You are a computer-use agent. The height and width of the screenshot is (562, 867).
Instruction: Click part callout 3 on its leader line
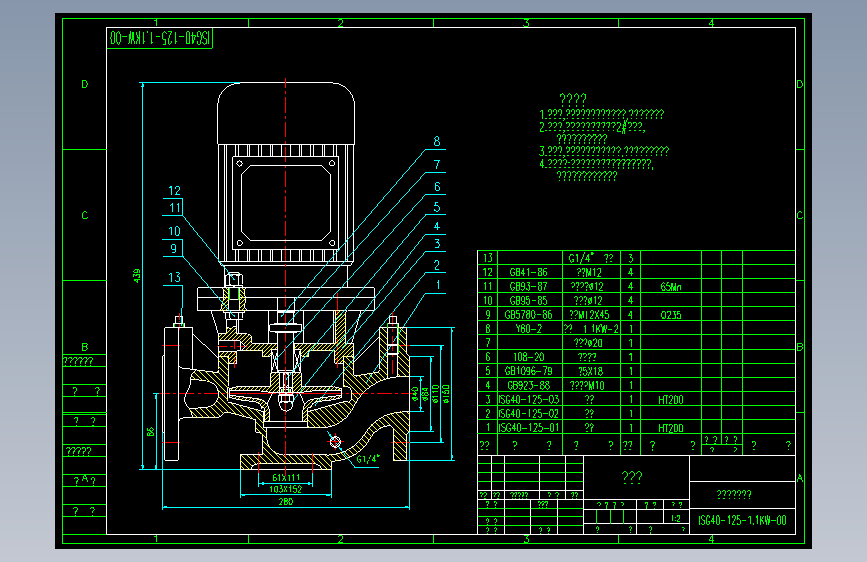(437, 244)
